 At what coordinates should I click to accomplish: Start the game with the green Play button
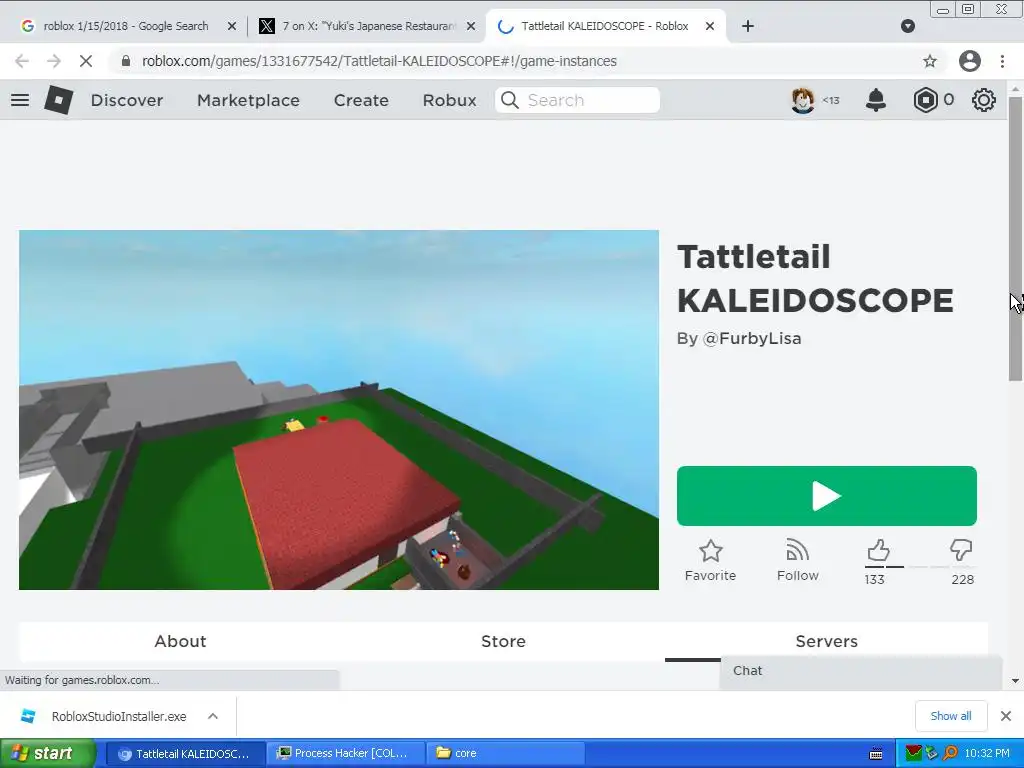click(827, 496)
